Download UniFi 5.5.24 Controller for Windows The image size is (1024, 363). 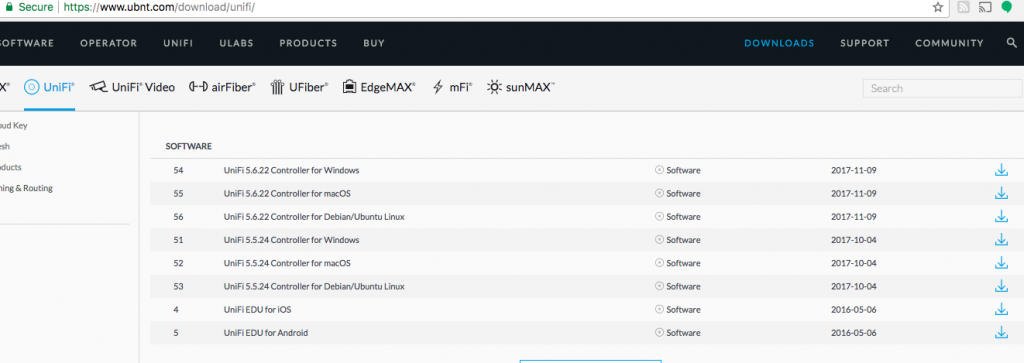click(x=1000, y=240)
